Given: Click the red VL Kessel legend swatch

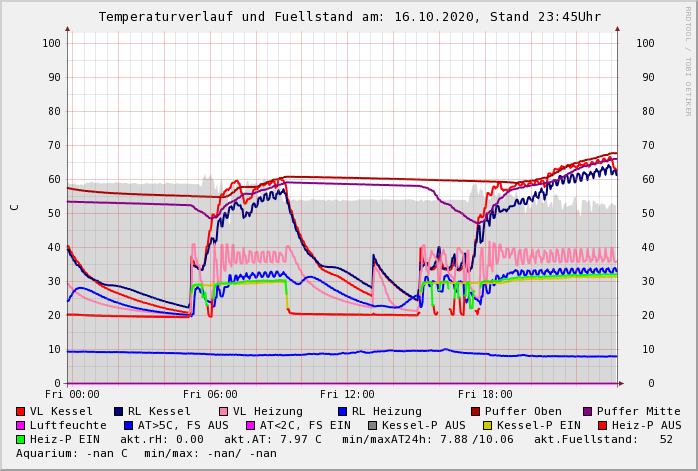Looking at the screenshot, I should pyautogui.click(x=21, y=411).
